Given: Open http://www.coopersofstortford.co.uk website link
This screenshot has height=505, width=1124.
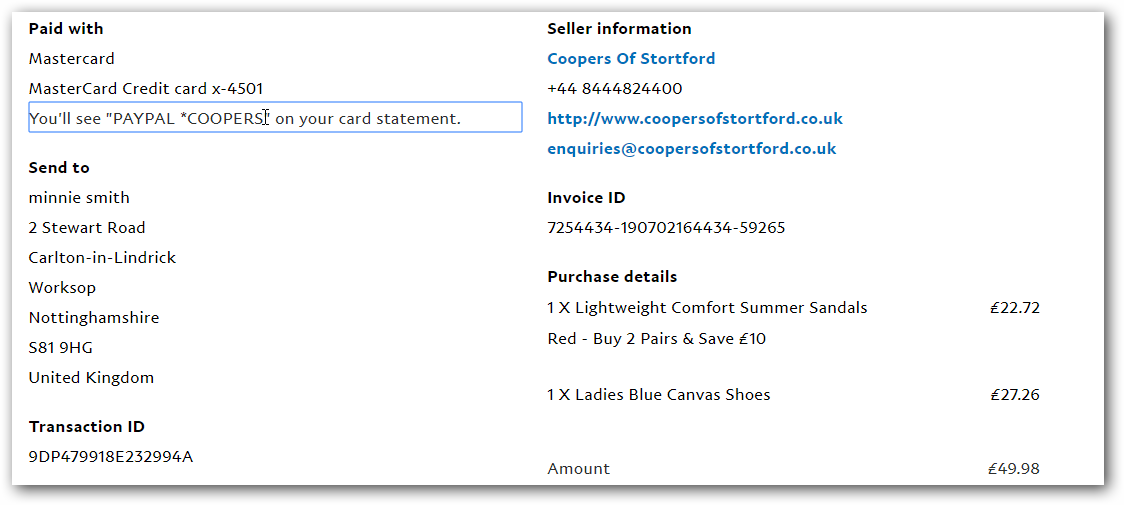Looking at the screenshot, I should [695, 118].
